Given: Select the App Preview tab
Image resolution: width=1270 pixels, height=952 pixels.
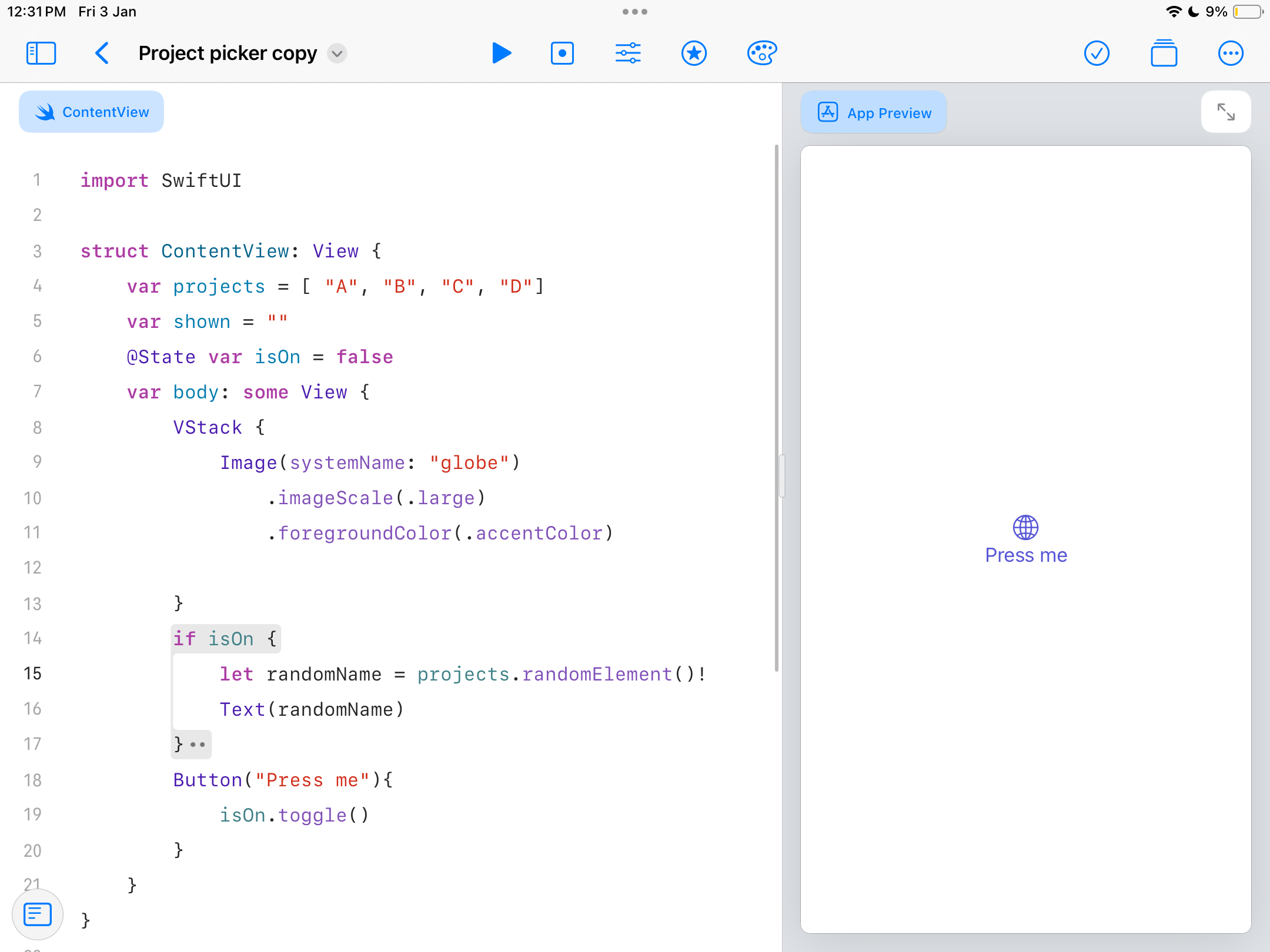Looking at the screenshot, I should click(874, 112).
